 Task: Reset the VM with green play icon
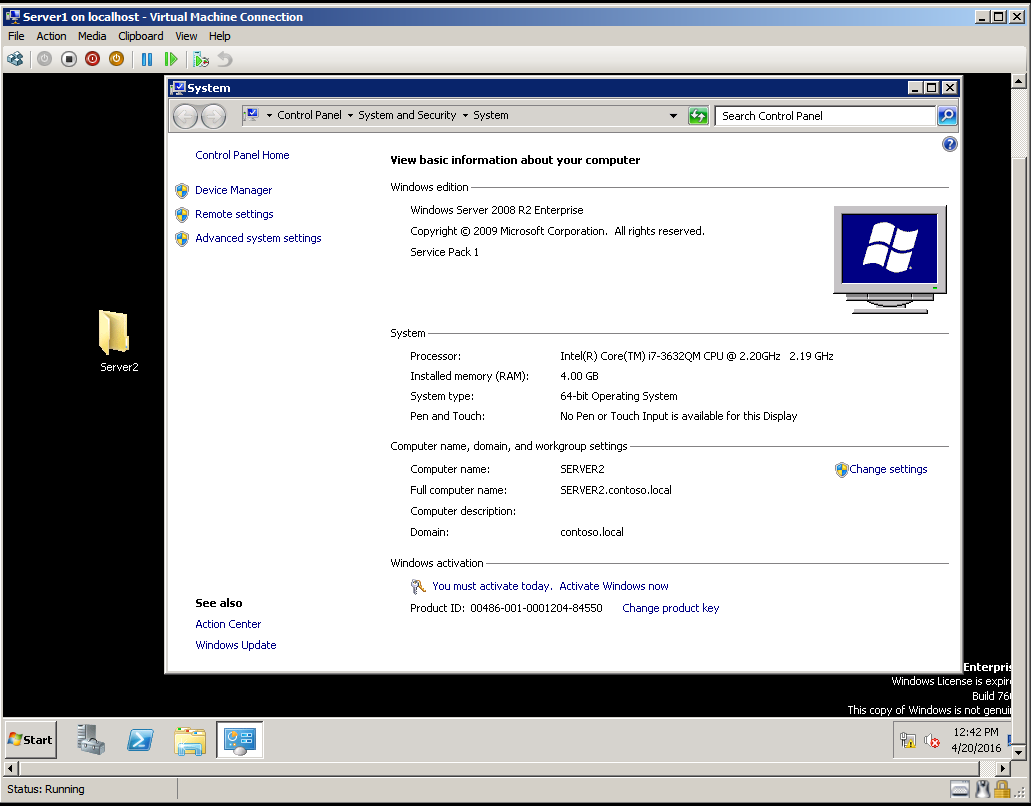coord(171,59)
